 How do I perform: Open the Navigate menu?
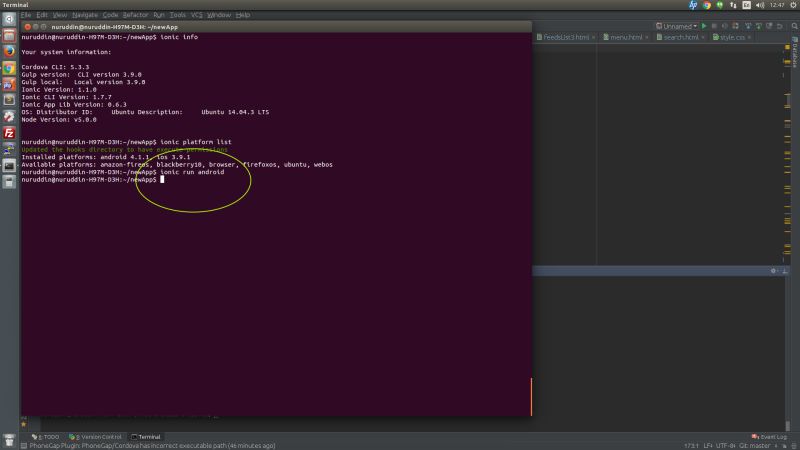[85, 15]
